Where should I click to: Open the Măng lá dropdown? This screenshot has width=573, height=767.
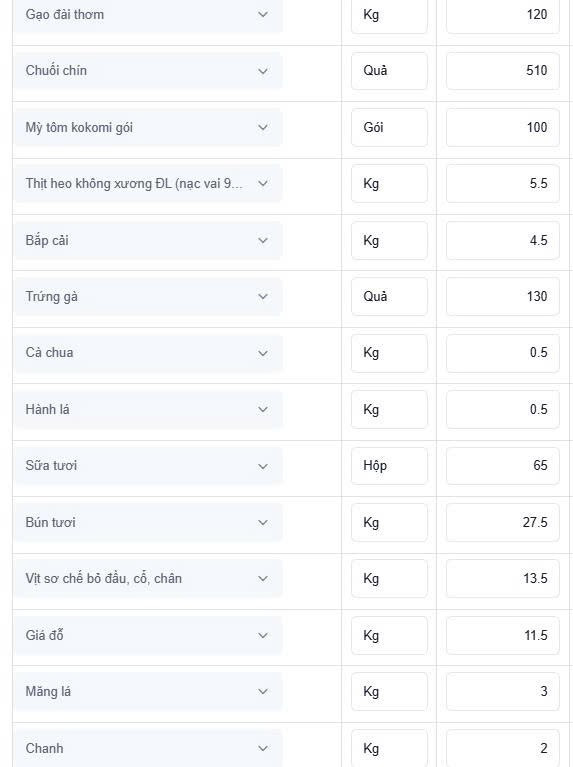pyautogui.click(x=147, y=692)
